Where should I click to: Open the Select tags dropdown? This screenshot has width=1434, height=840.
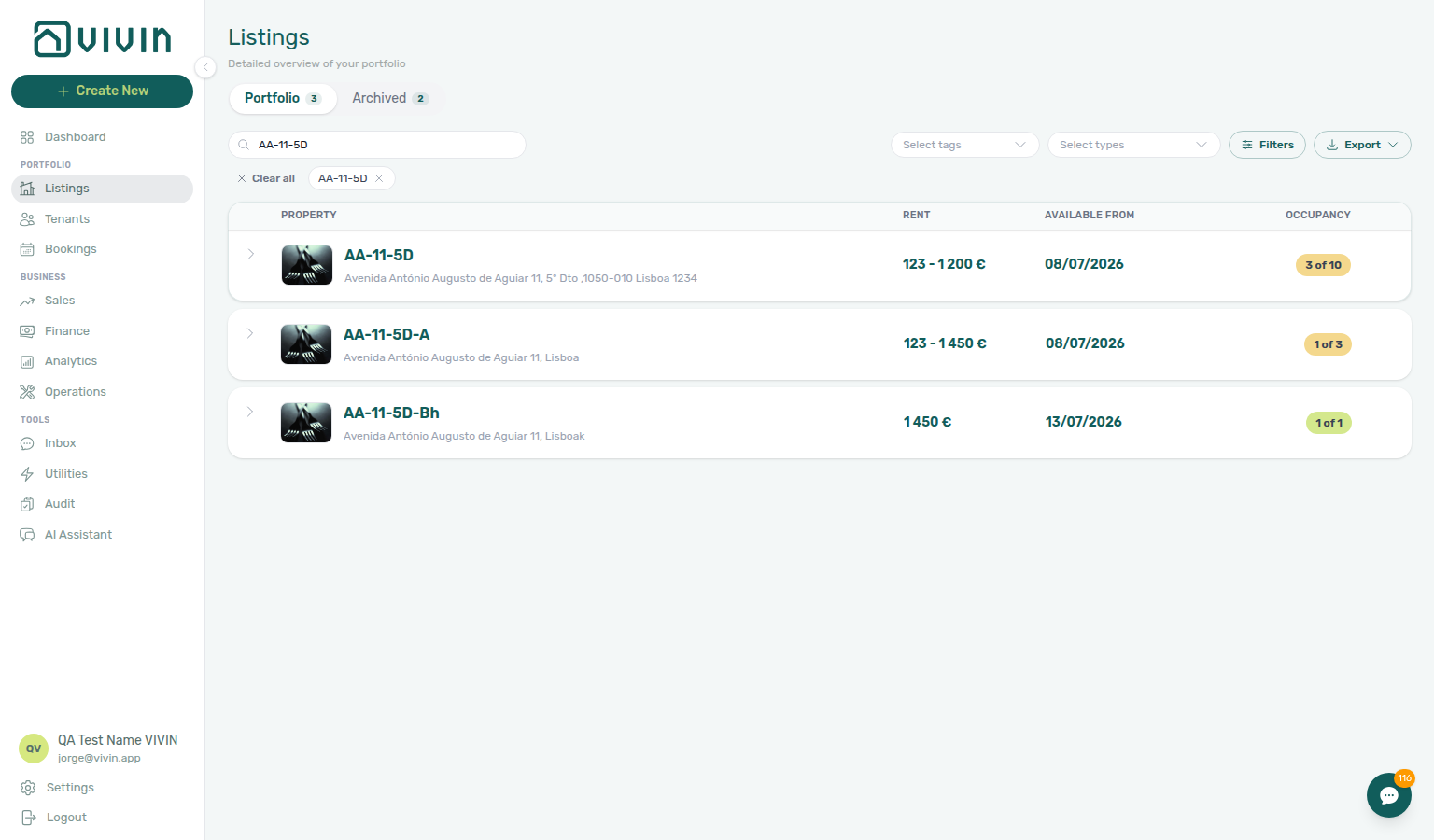964,145
